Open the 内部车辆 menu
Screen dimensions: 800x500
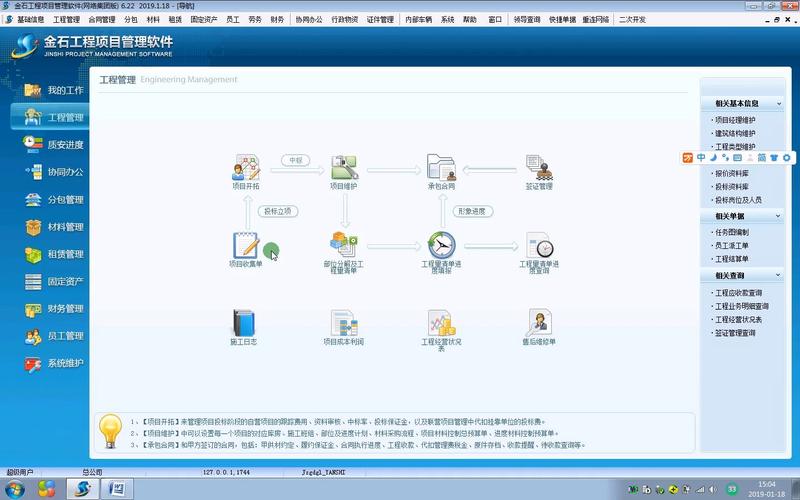418,19
